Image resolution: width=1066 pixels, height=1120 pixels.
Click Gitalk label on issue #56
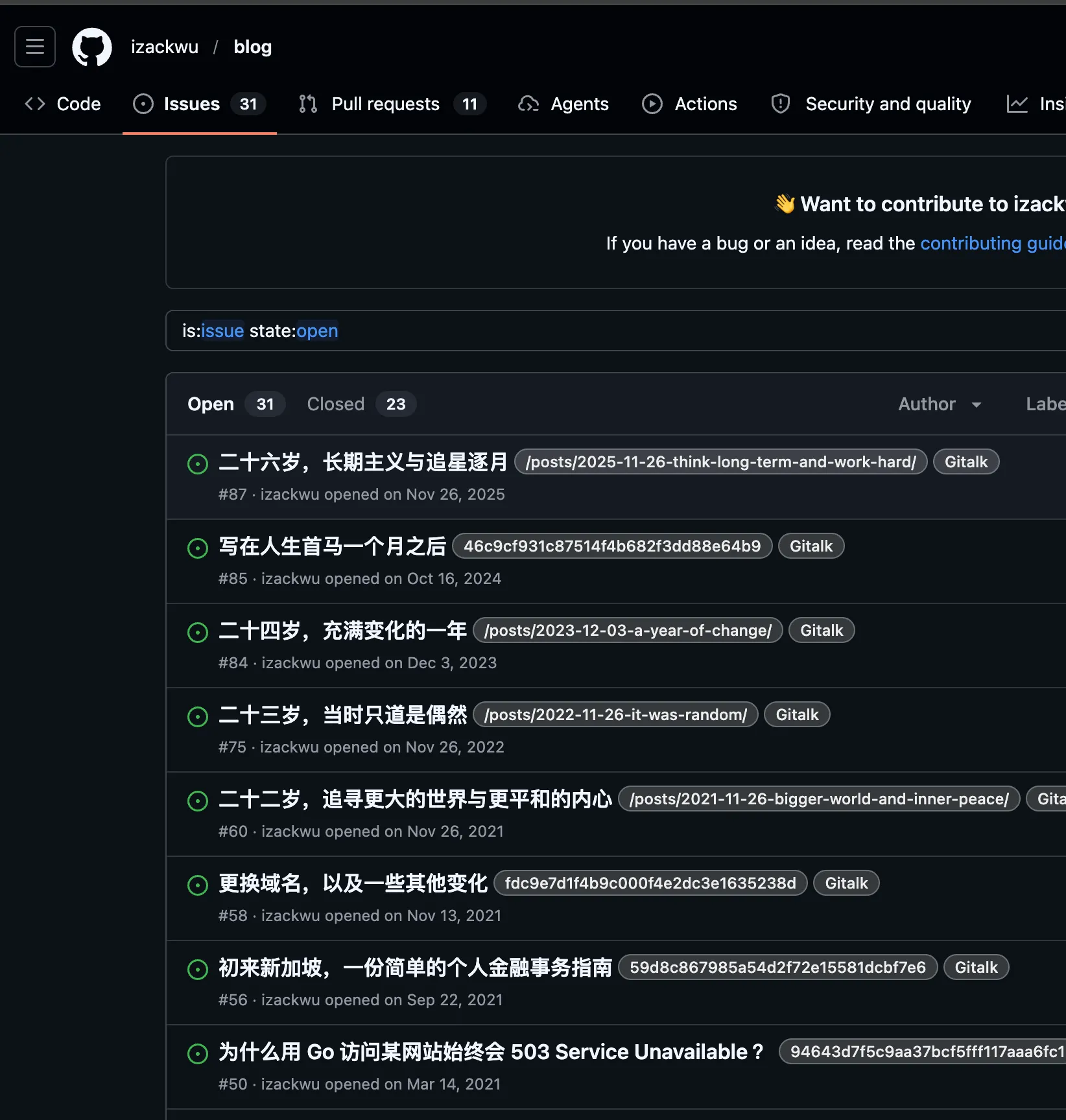977,967
